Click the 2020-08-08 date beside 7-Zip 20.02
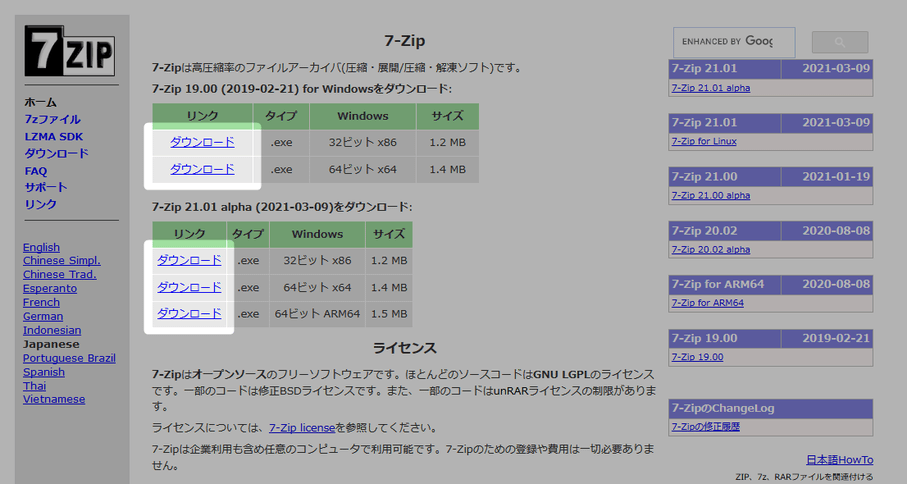This screenshot has width=907, height=484. coord(827,231)
